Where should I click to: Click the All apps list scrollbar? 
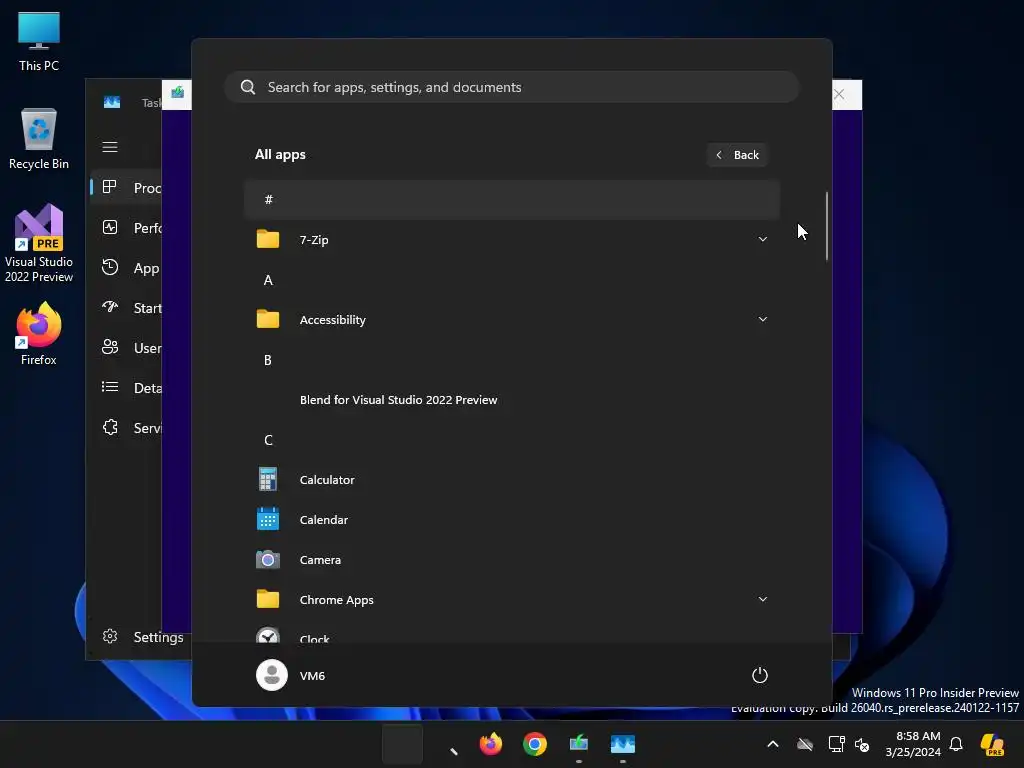tap(827, 226)
